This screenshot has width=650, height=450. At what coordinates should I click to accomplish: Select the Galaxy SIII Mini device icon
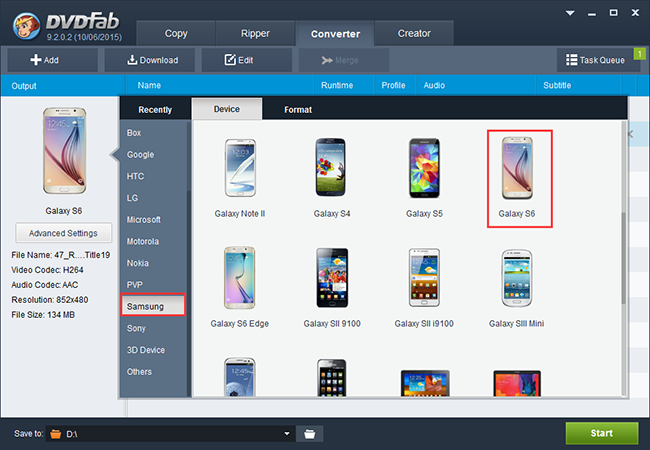pyautogui.click(x=517, y=278)
